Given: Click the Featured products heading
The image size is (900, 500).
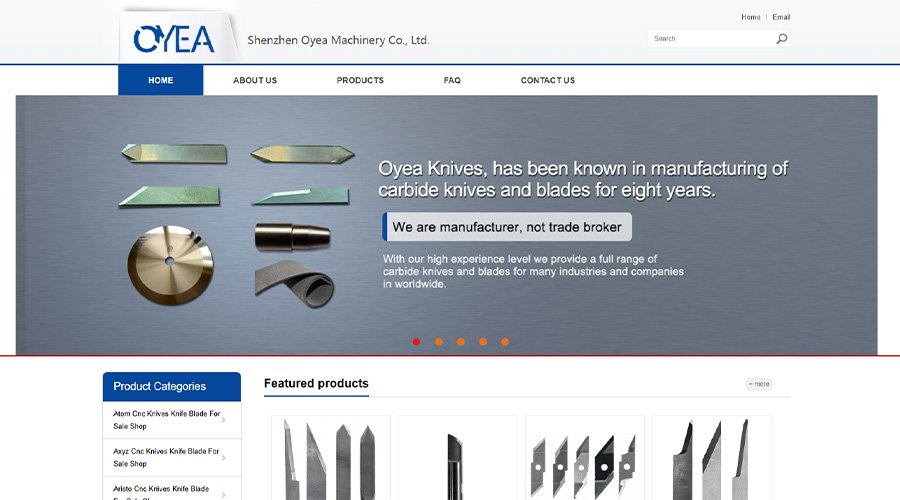Looking at the screenshot, I should tap(316, 383).
